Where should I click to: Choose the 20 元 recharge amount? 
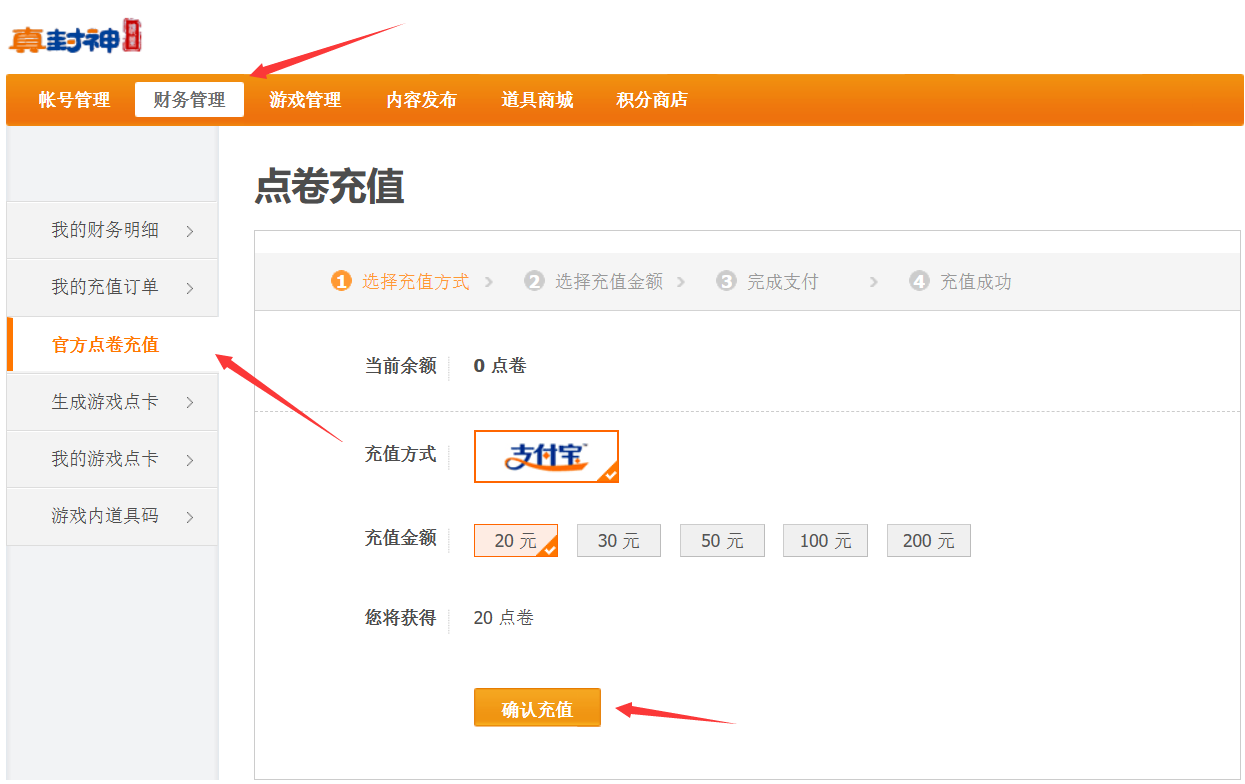[516, 541]
